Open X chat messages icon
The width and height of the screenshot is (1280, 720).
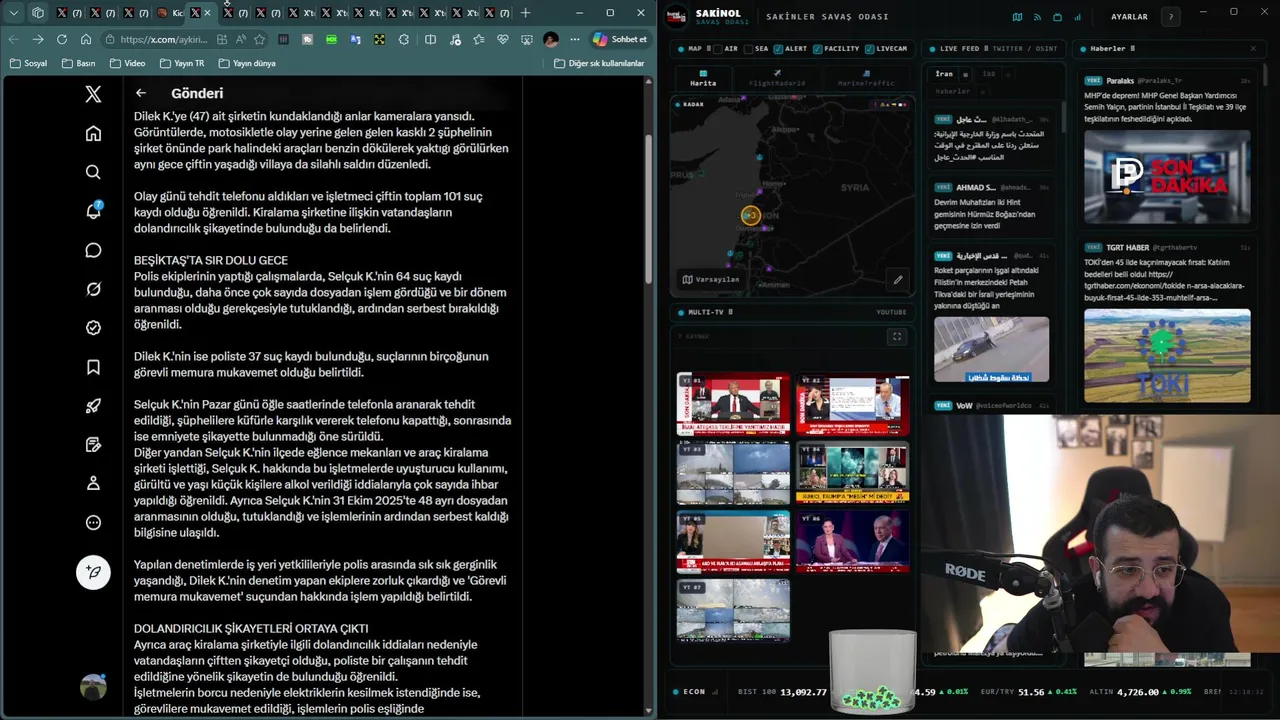(93, 250)
